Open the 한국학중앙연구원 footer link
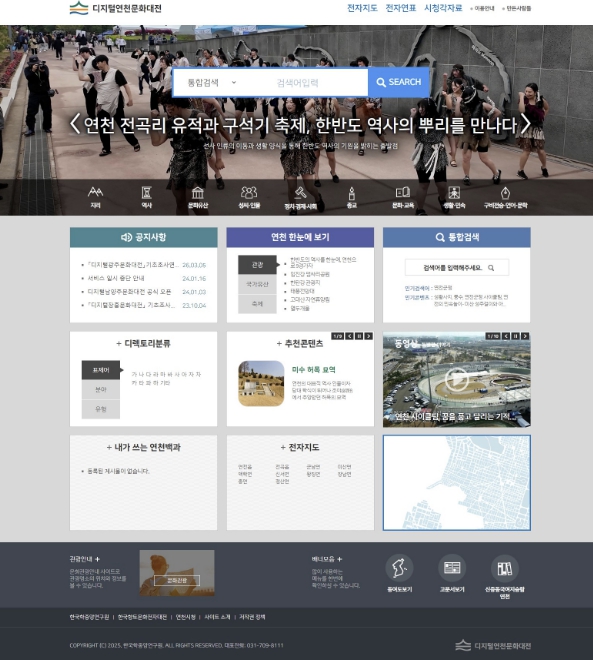The width and height of the screenshot is (593, 660). coord(89,617)
